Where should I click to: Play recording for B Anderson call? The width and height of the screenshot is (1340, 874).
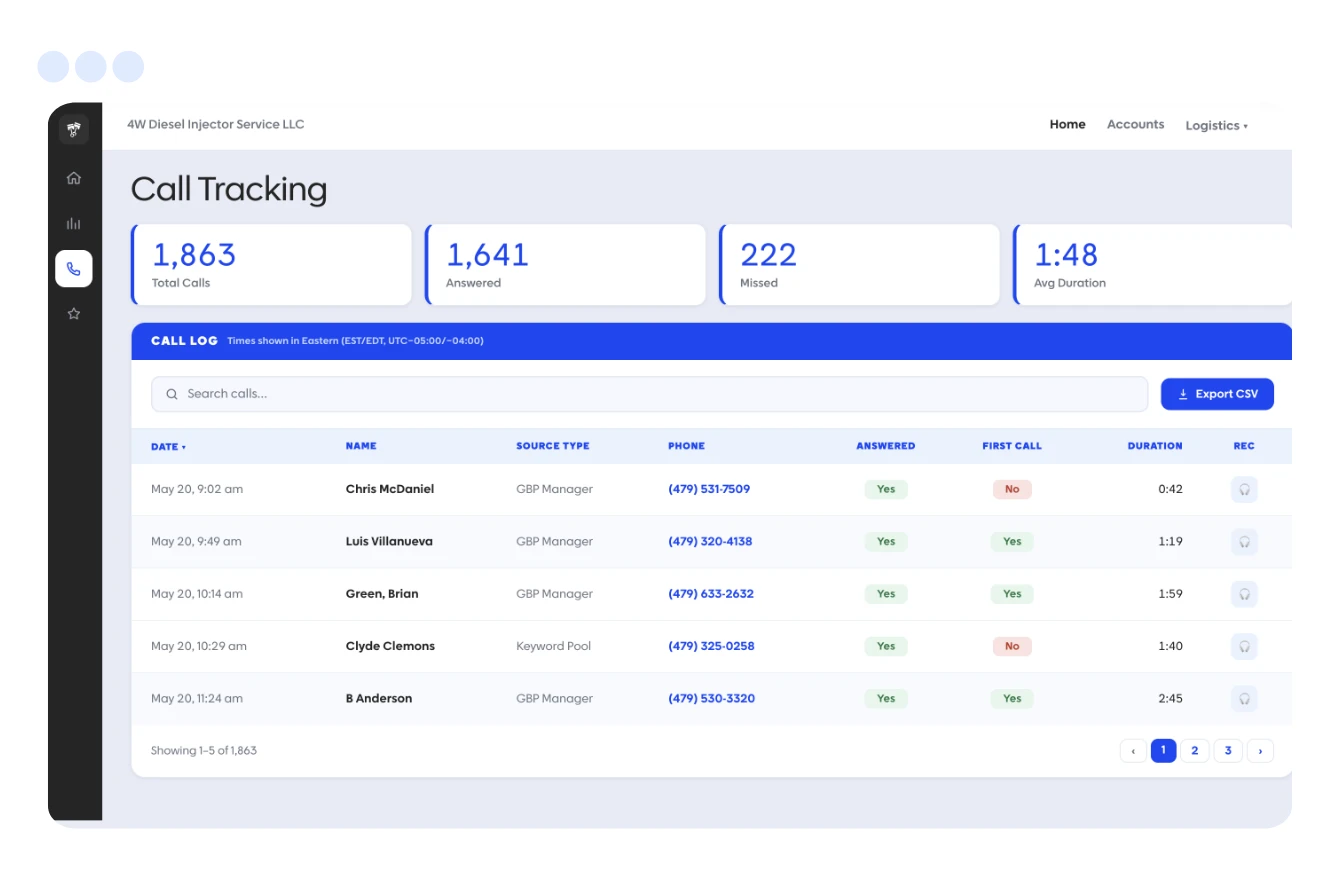(1244, 699)
